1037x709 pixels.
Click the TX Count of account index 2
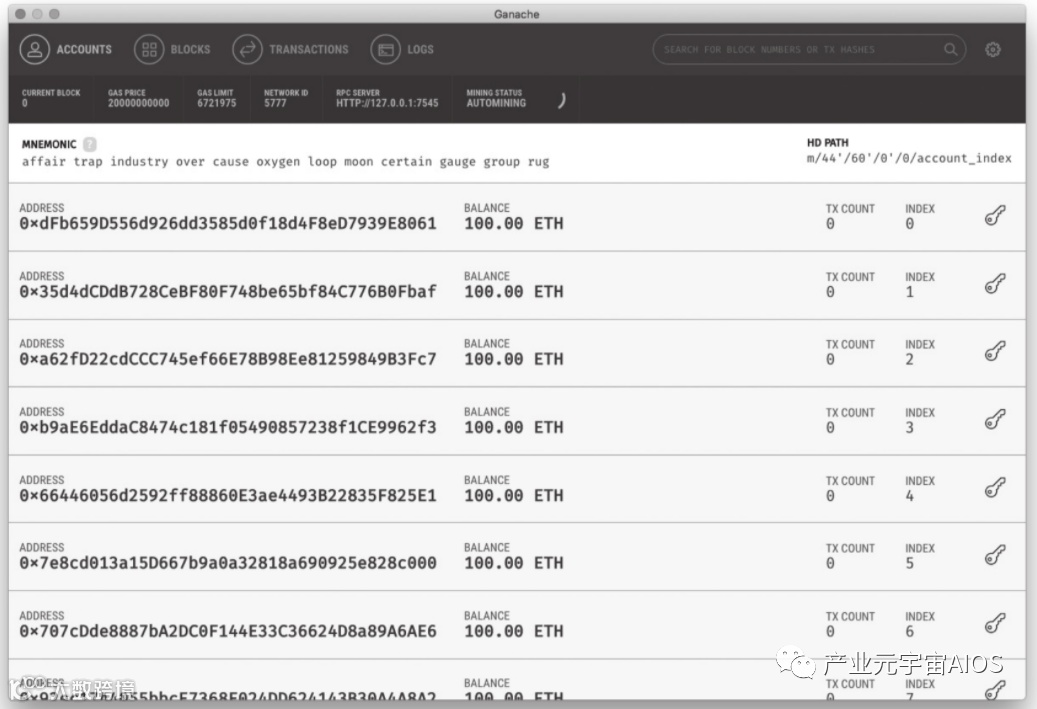click(x=830, y=360)
